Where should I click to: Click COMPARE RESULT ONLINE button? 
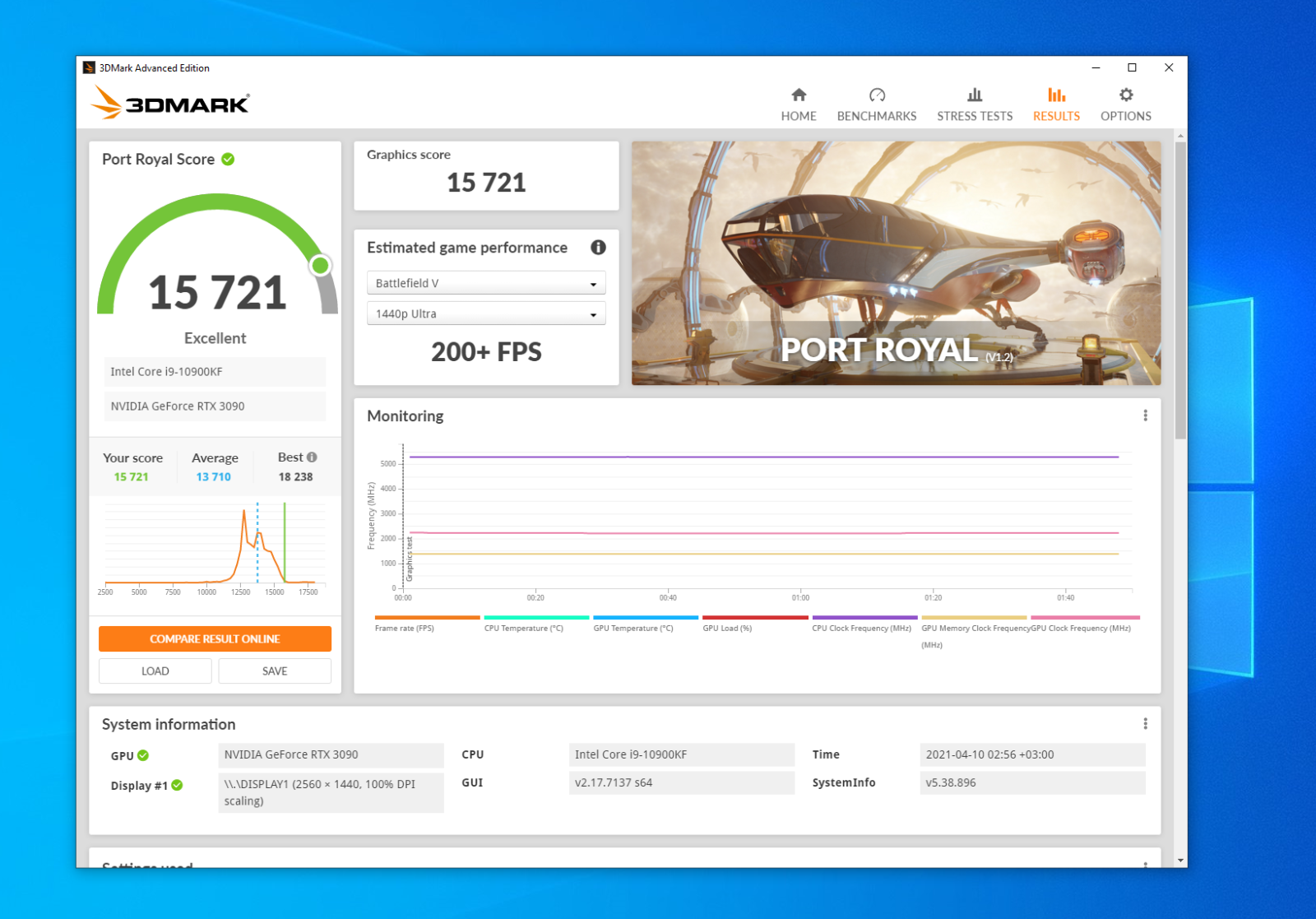pos(215,638)
